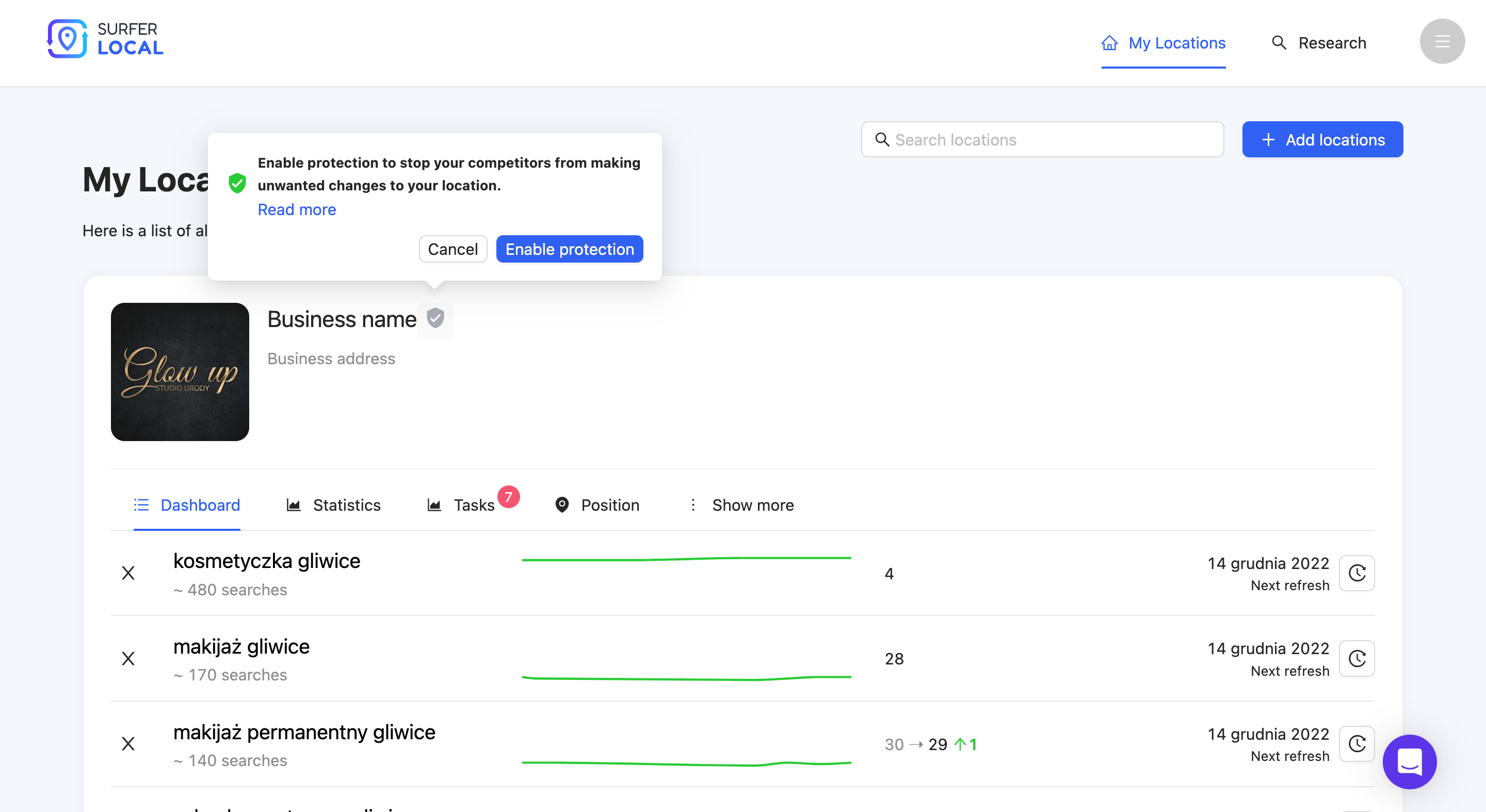Screen dimensions: 1486x812
Task: Remove makijaż permanentny gliwice keyword
Action: [x=128, y=743]
